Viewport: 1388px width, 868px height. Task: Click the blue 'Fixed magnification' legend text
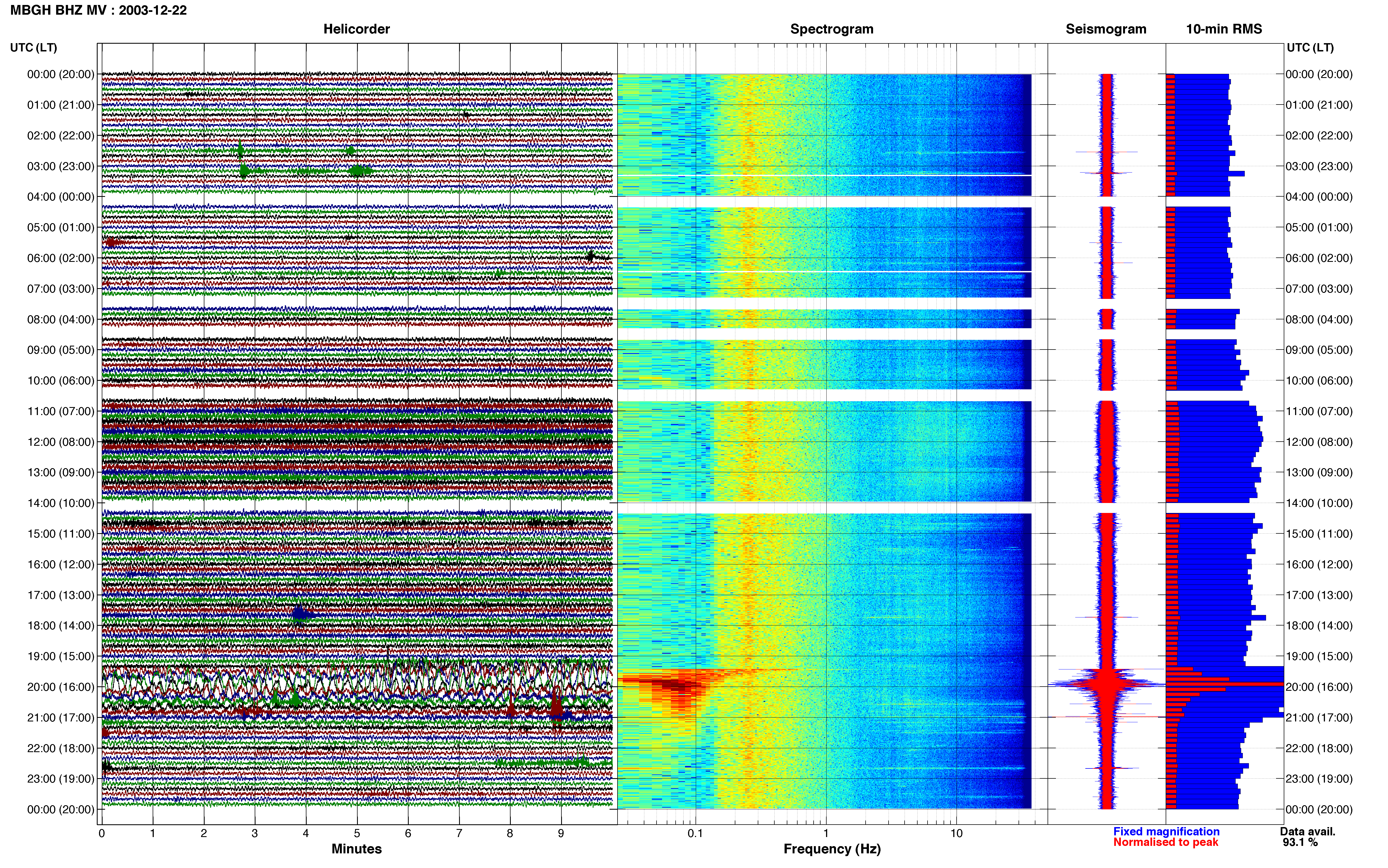pos(1166,831)
